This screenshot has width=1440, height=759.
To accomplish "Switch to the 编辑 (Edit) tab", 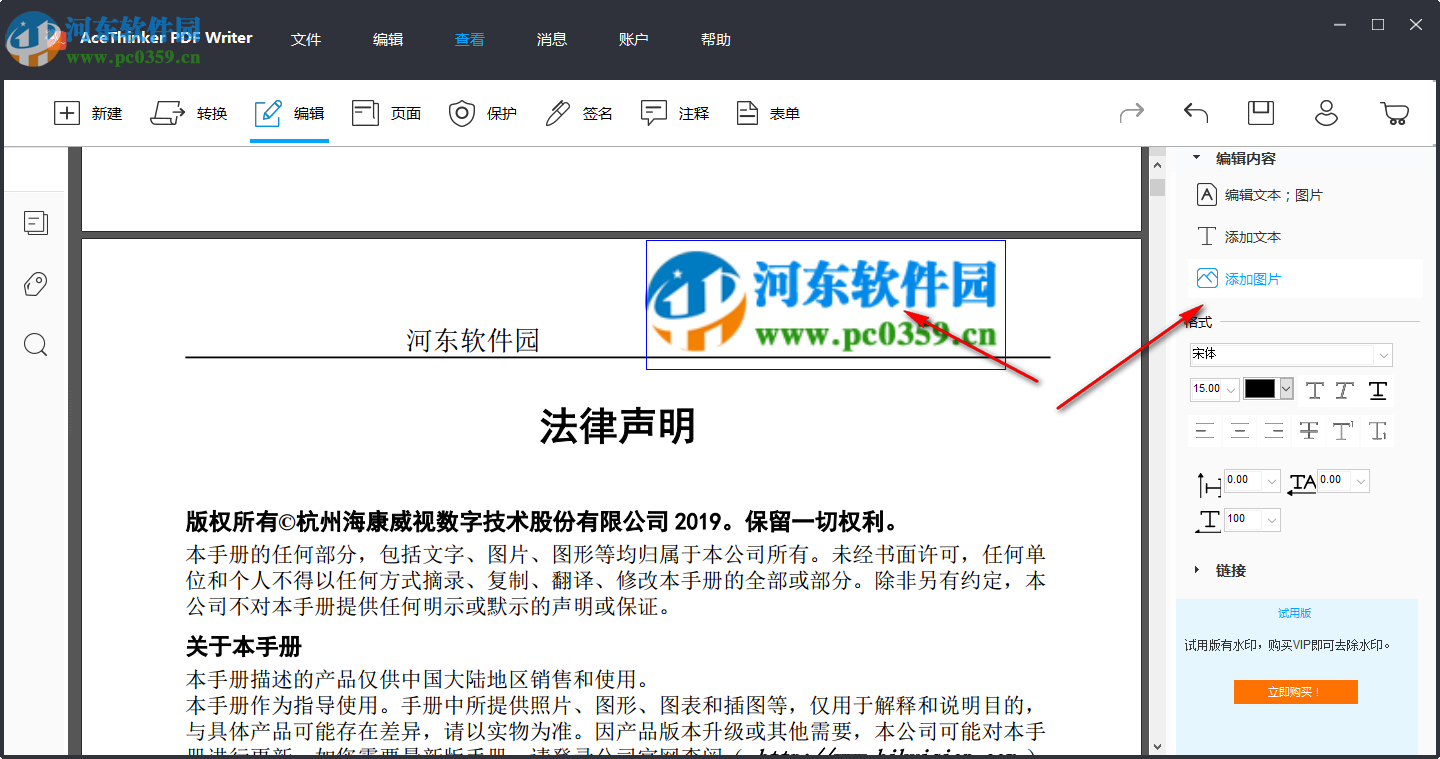I will [288, 113].
